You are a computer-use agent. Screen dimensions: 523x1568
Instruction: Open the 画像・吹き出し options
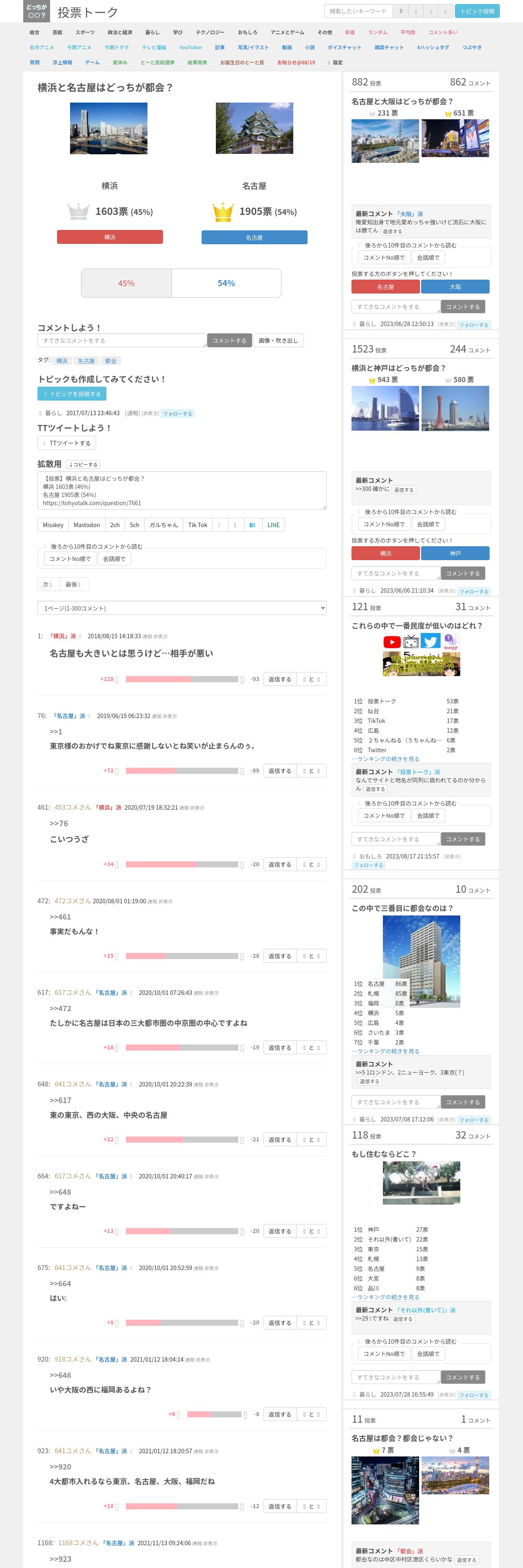[x=278, y=340]
